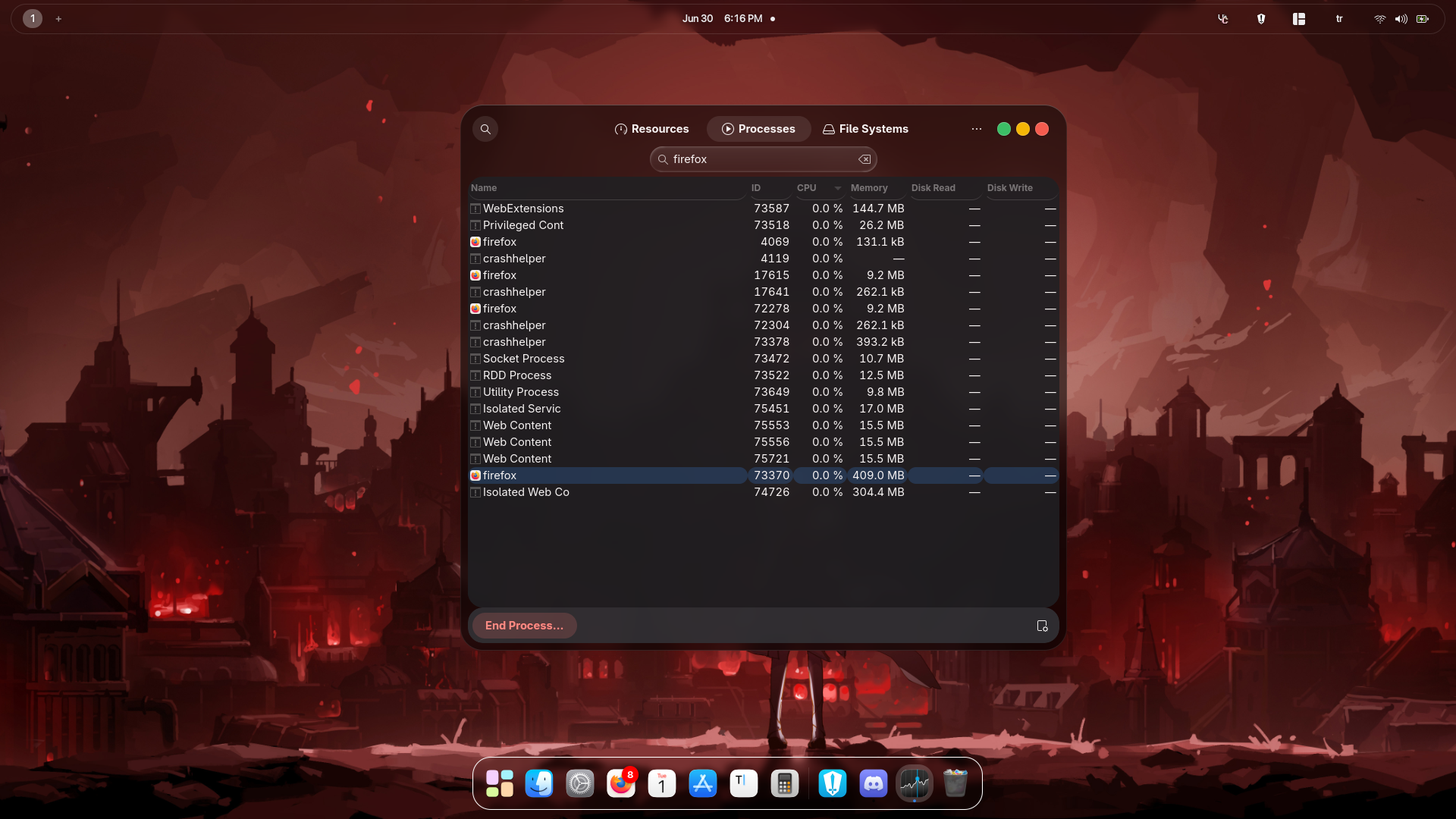This screenshot has height=819, width=1456.
Task: Launch the Calculator from the dock
Action: coord(784,783)
